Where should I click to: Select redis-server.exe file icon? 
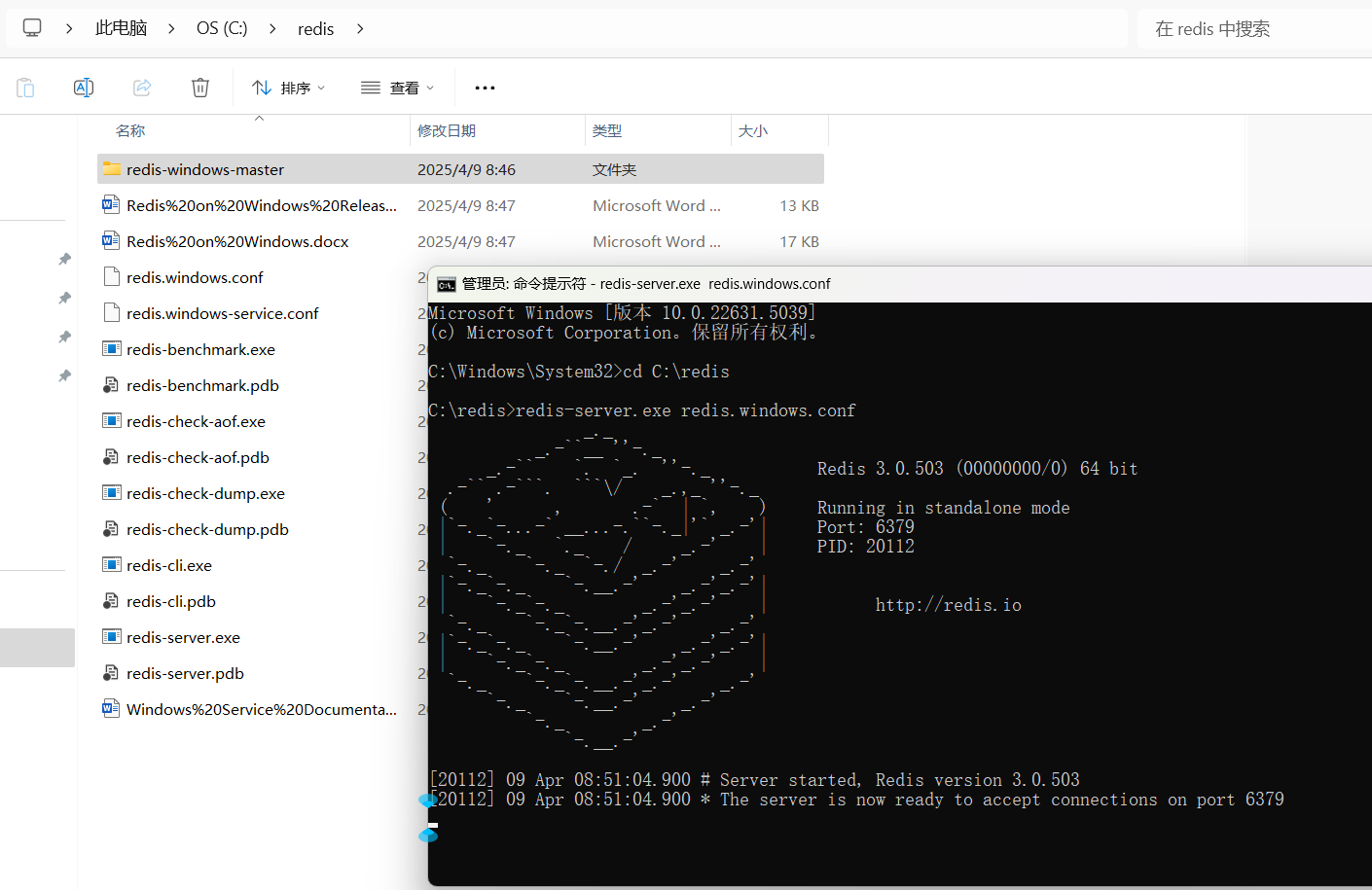112,636
